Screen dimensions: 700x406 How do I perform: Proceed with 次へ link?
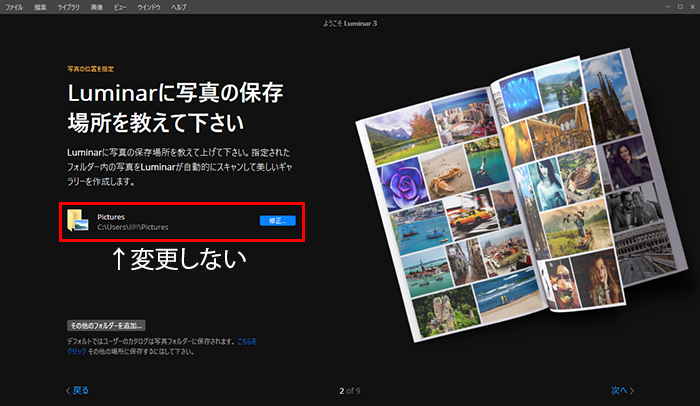(x=622, y=390)
